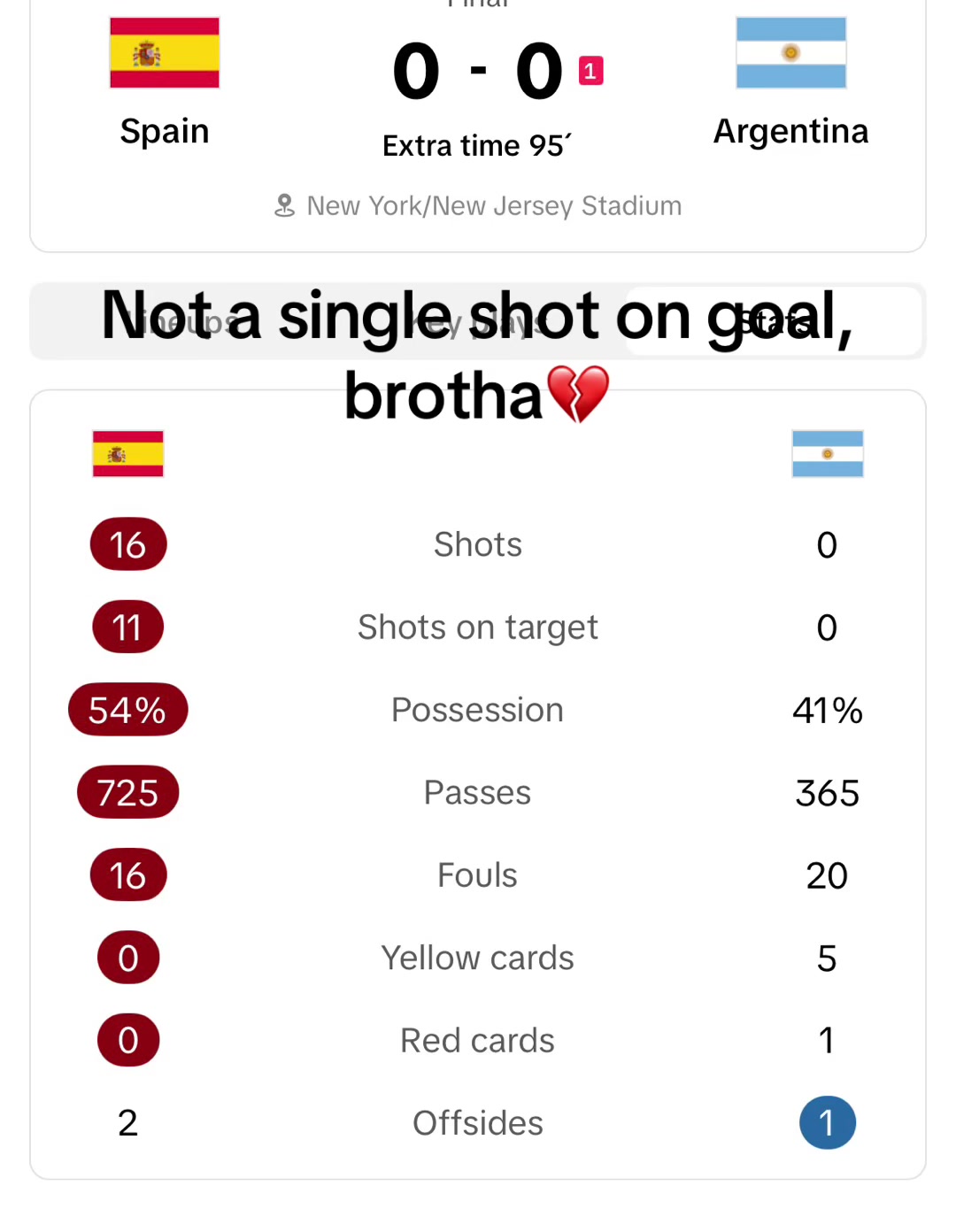Screen dimensions: 956x1232
Task: Tap the Spain flag in the score header
Action: pyautogui.click(x=165, y=52)
